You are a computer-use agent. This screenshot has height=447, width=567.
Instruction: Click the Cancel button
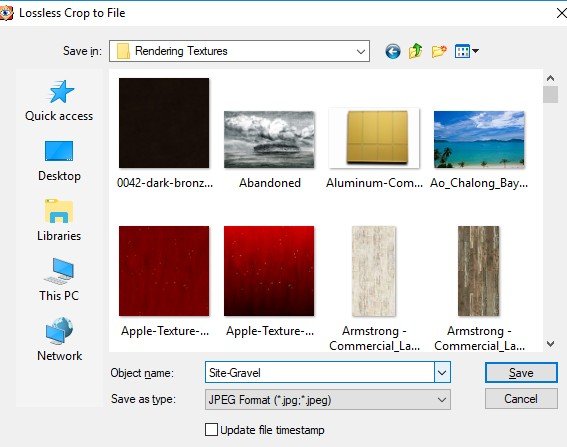point(521,399)
